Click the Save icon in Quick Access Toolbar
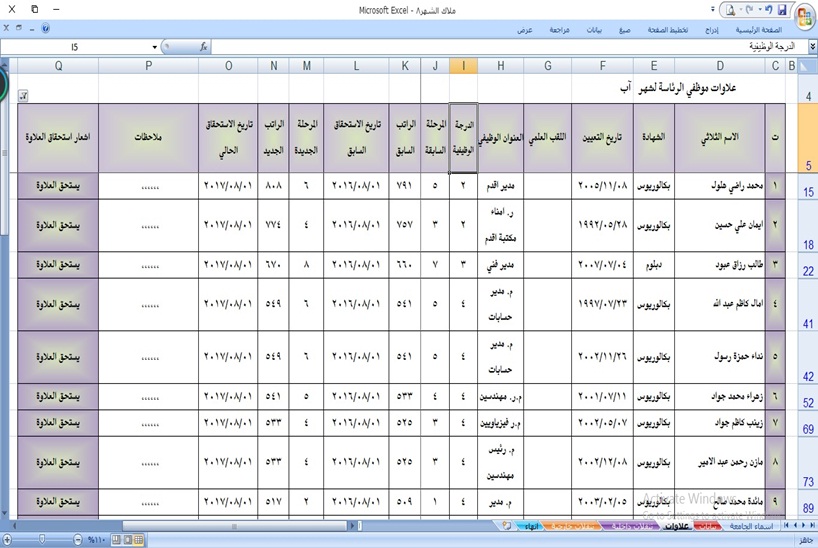The image size is (818, 548). pyautogui.click(x=782, y=10)
